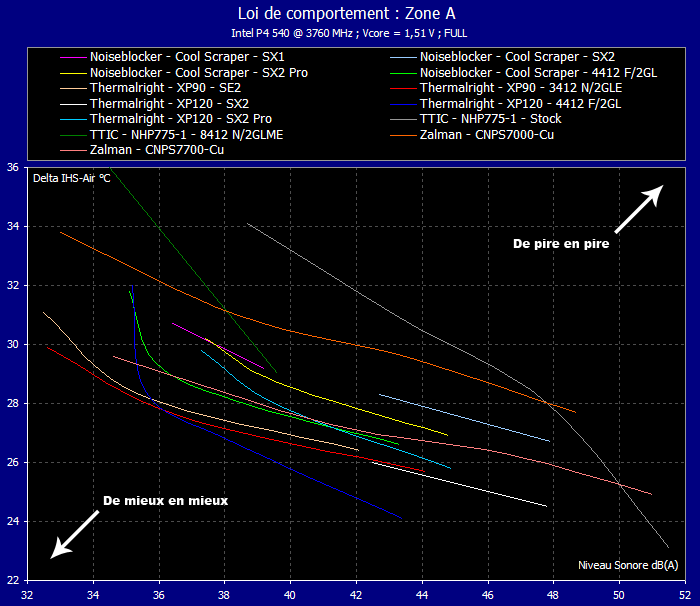Click the light blue Cool Scraper SX2 curve
The image size is (700, 606).
(x=464, y=418)
